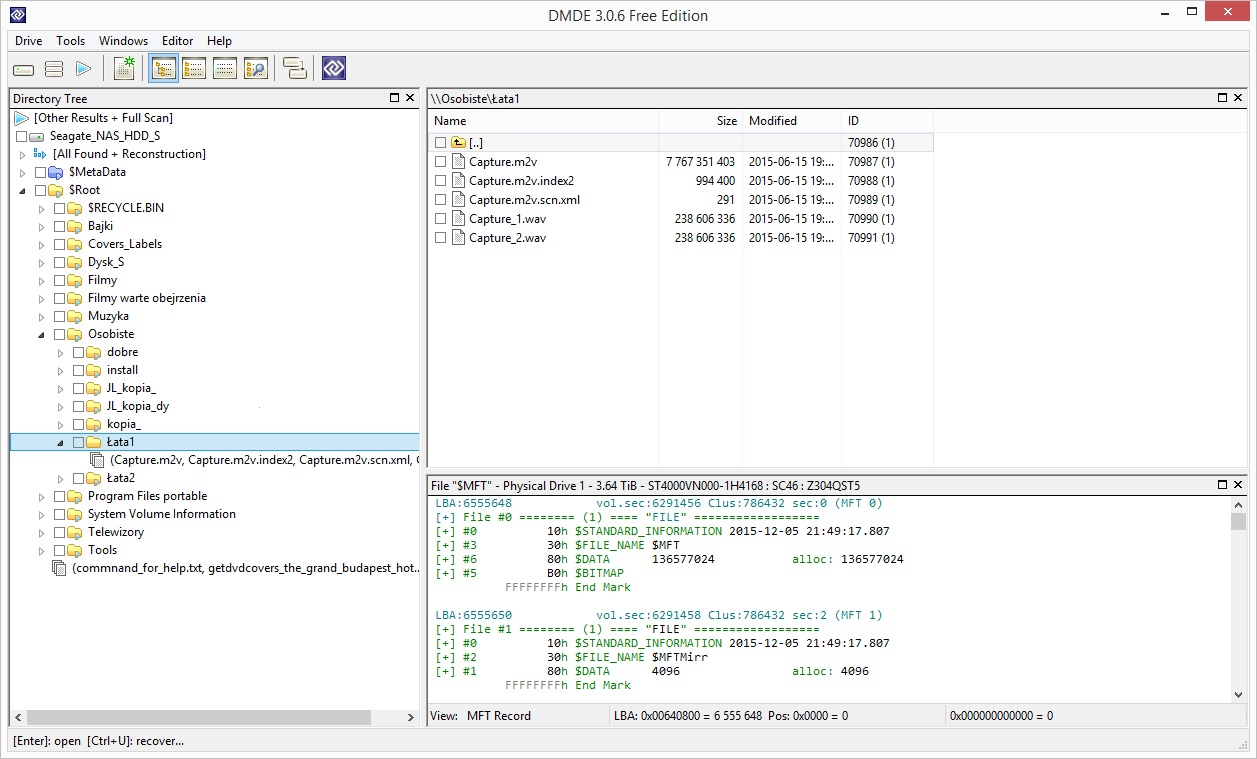Collapse the $Root tree node
This screenshot has width=1257, height=759.
pos(23,190)
